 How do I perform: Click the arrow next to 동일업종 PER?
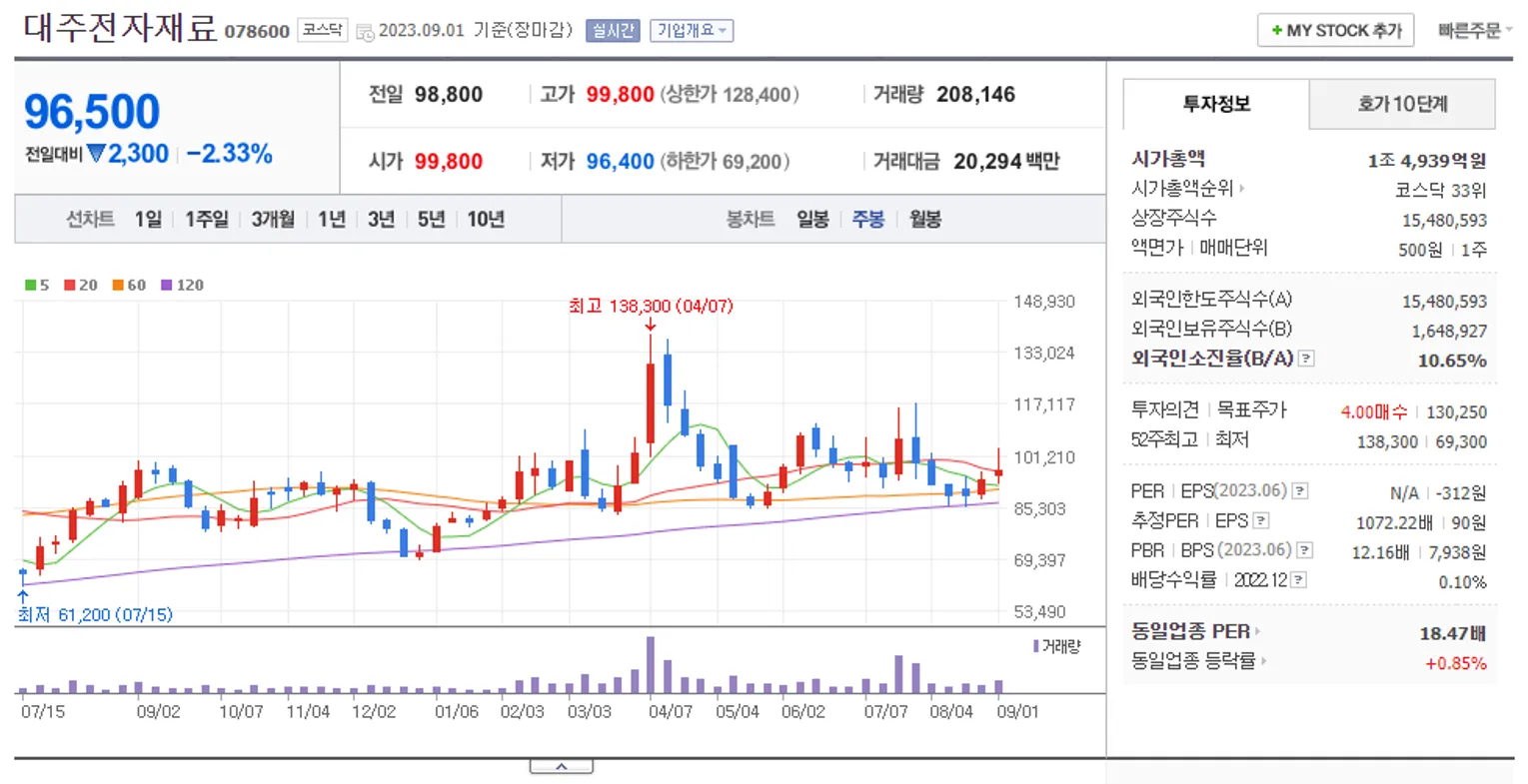[1257, 632]
